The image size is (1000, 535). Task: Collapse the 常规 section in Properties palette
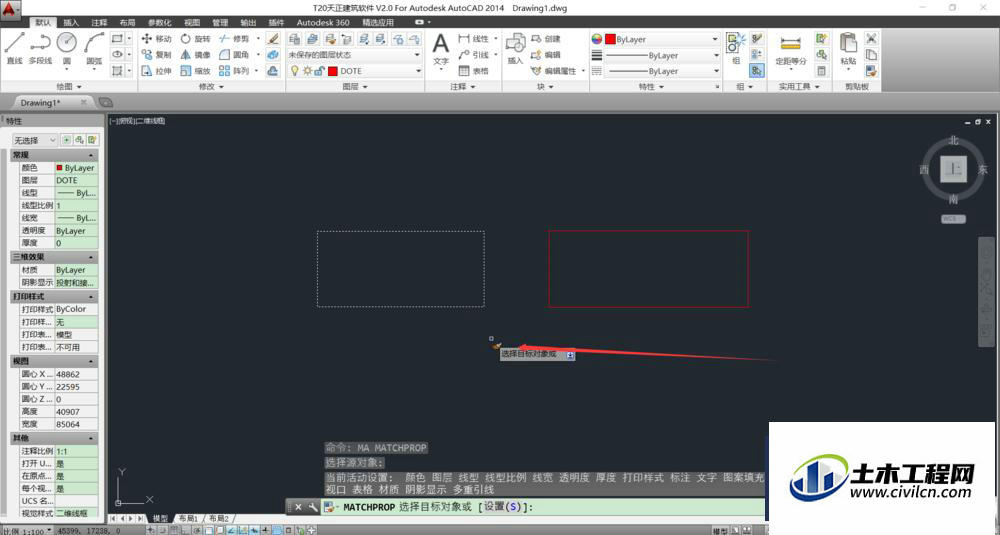pyautogui.click(x=91, y=155)
